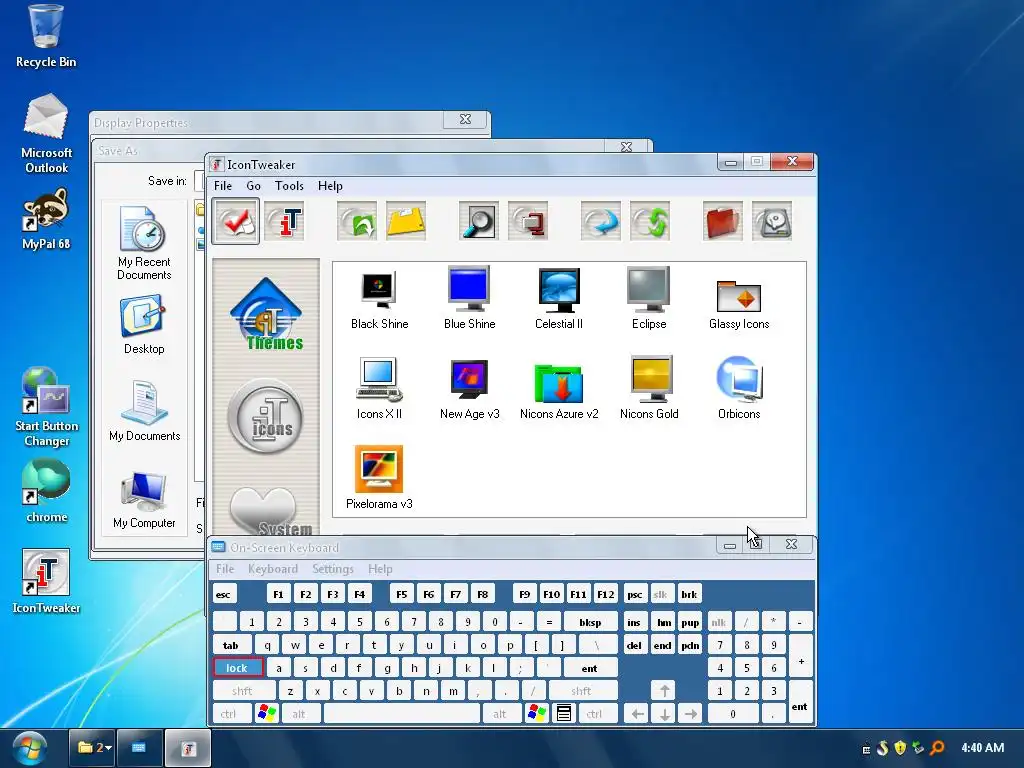1024x768 pixels.
Task: Open Recycle Bin desktop icon
Action: point(46,36)
